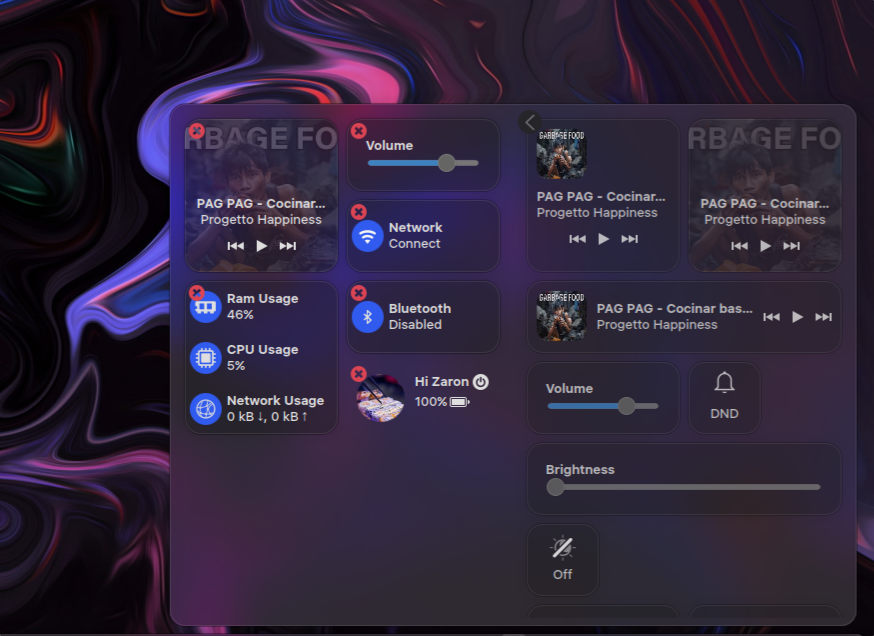Previous track in far-right full-cover media card
Screen dimensions: 874x636
[740, 246]
